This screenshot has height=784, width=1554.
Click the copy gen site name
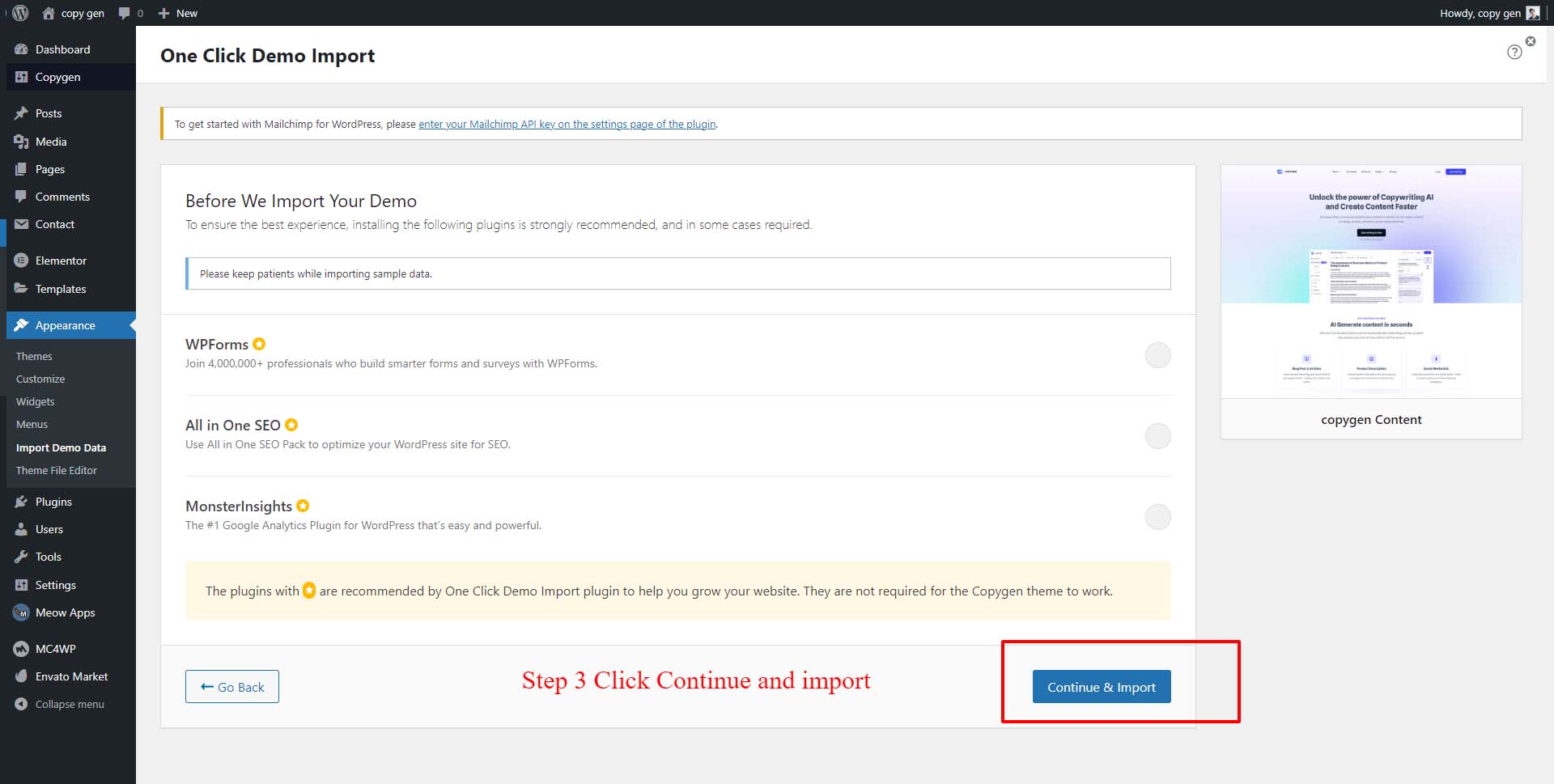83,13
